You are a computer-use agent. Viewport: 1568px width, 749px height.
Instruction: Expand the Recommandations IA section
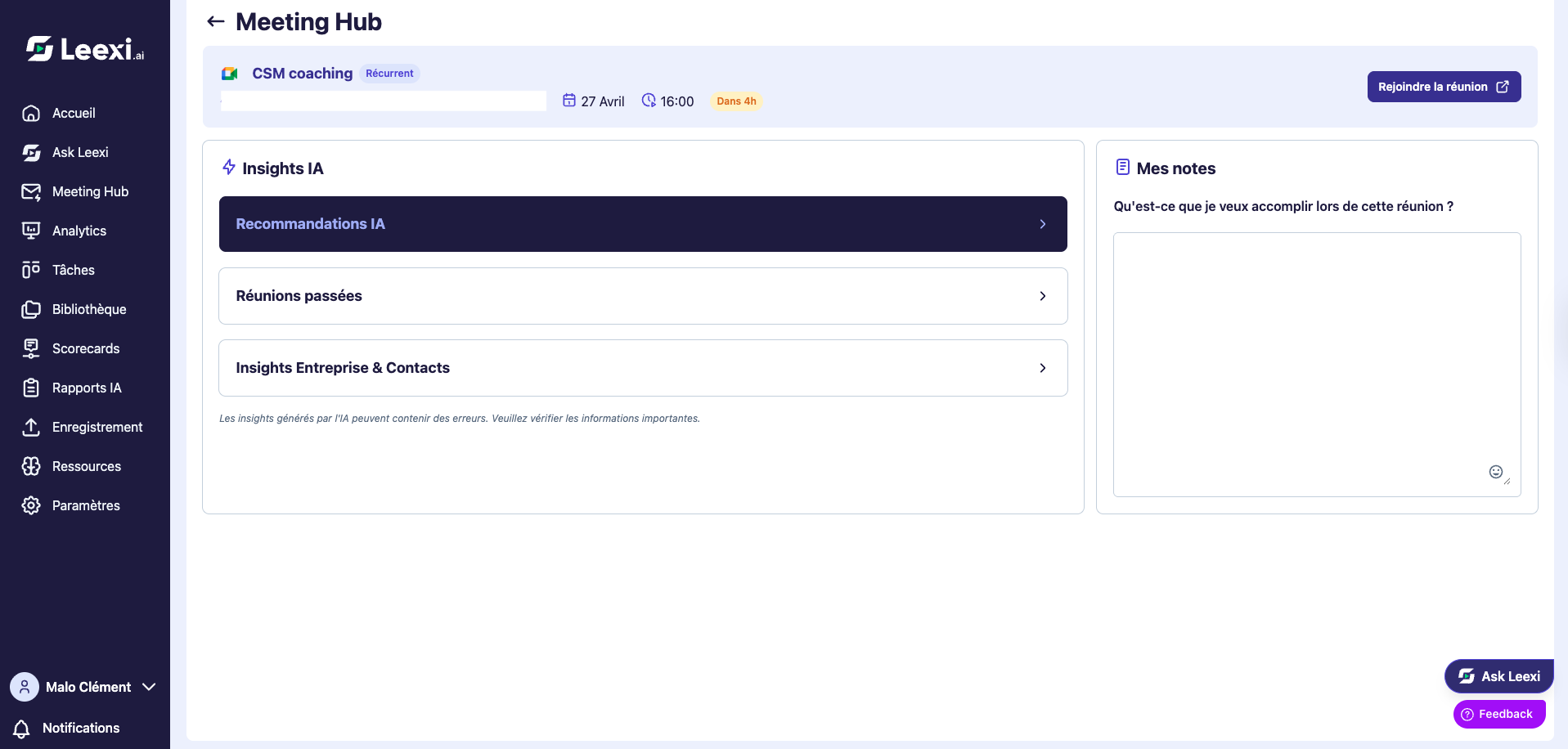coord(643,224)
